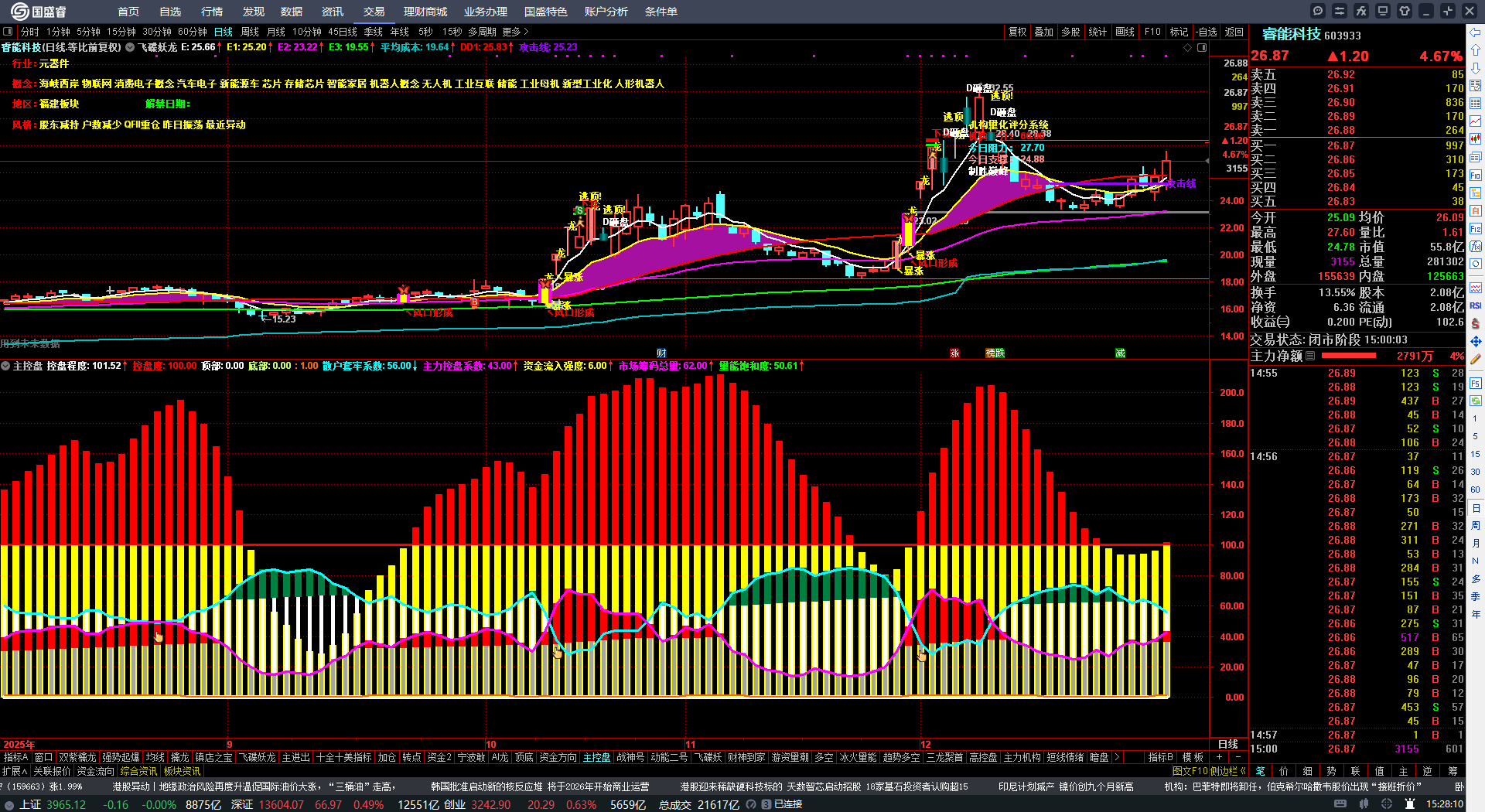Open the 交易 menu

[374, 12]
